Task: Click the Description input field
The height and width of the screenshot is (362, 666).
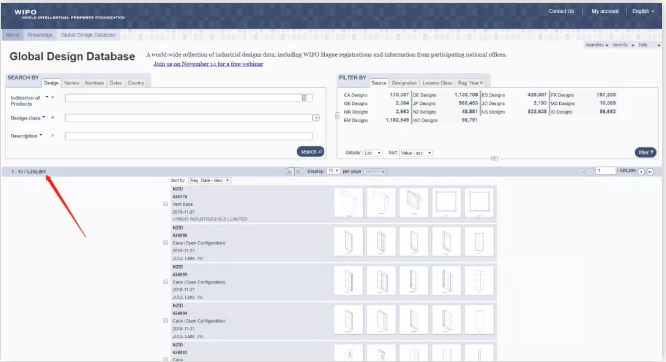Action: tap(189, 136)
